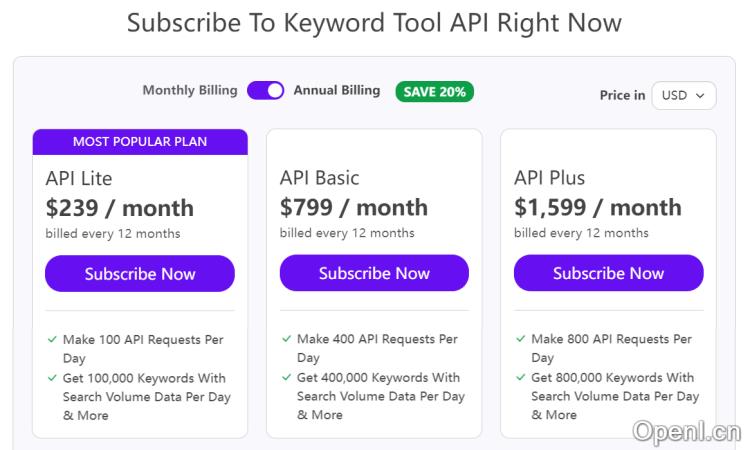
Task: Click the Price in label
Action: pyautogui.click(x=622, y=96)
